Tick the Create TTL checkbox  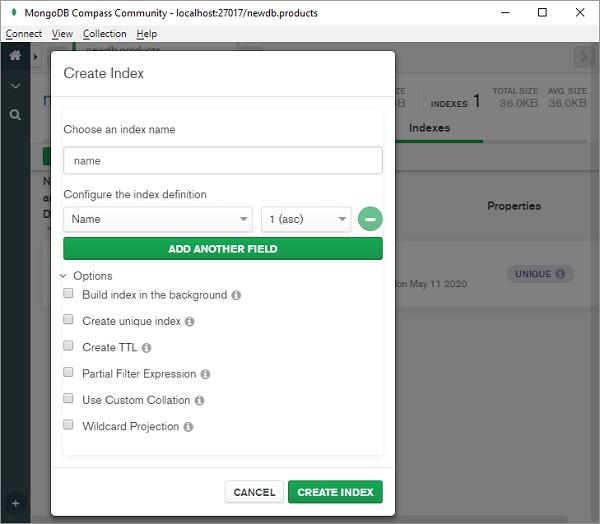[x=69, y=346]
